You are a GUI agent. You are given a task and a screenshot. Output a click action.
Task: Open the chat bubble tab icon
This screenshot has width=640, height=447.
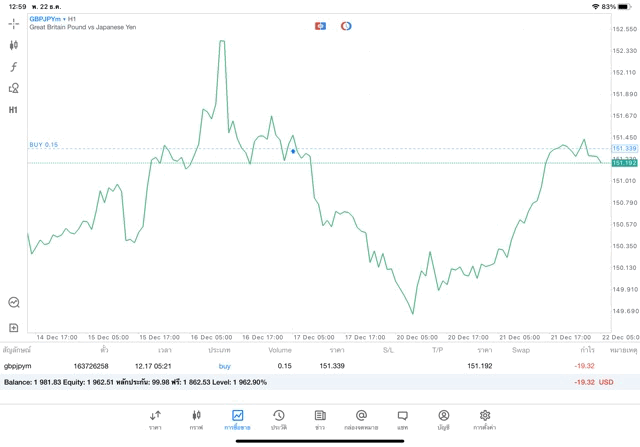(402, 415)
